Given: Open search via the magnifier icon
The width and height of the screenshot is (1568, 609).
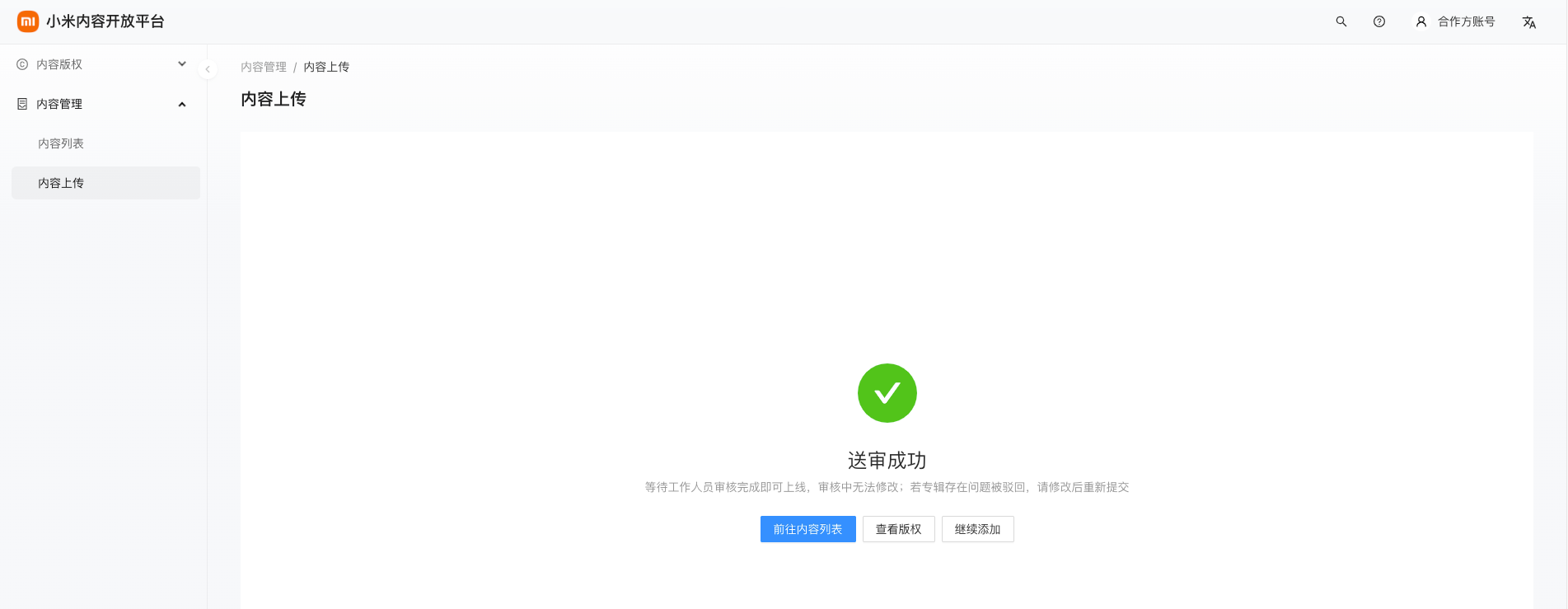Looking at the screenshot, I should (1341, 21).
